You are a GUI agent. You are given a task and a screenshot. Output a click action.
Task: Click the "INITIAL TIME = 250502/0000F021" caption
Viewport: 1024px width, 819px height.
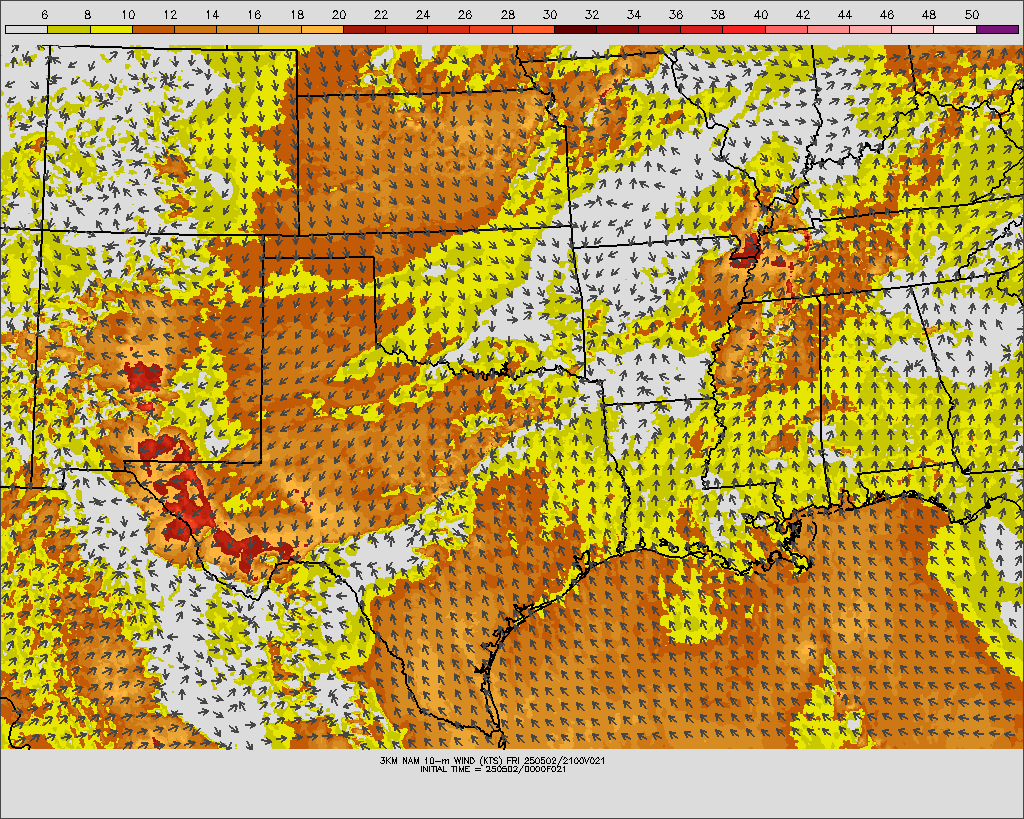(x=492, y=769)
